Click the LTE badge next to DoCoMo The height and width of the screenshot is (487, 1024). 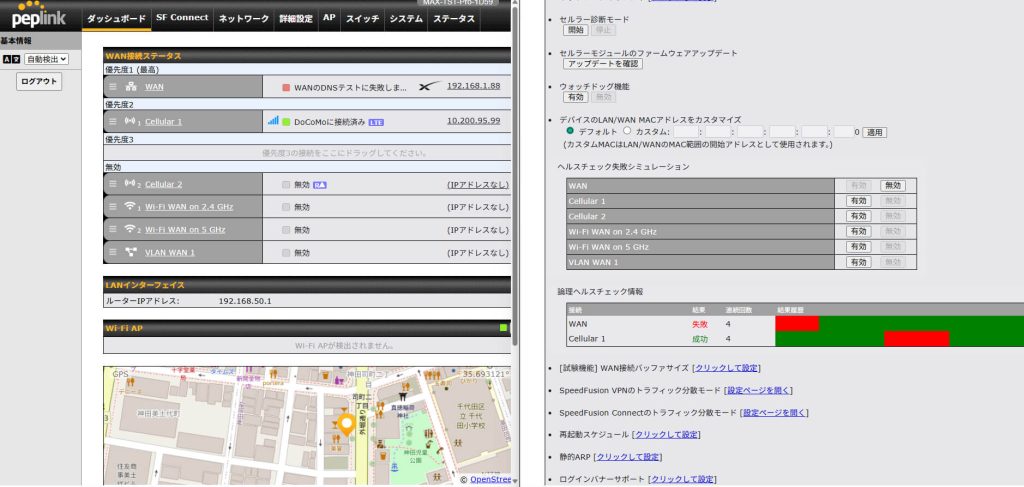tap(376, 122)
